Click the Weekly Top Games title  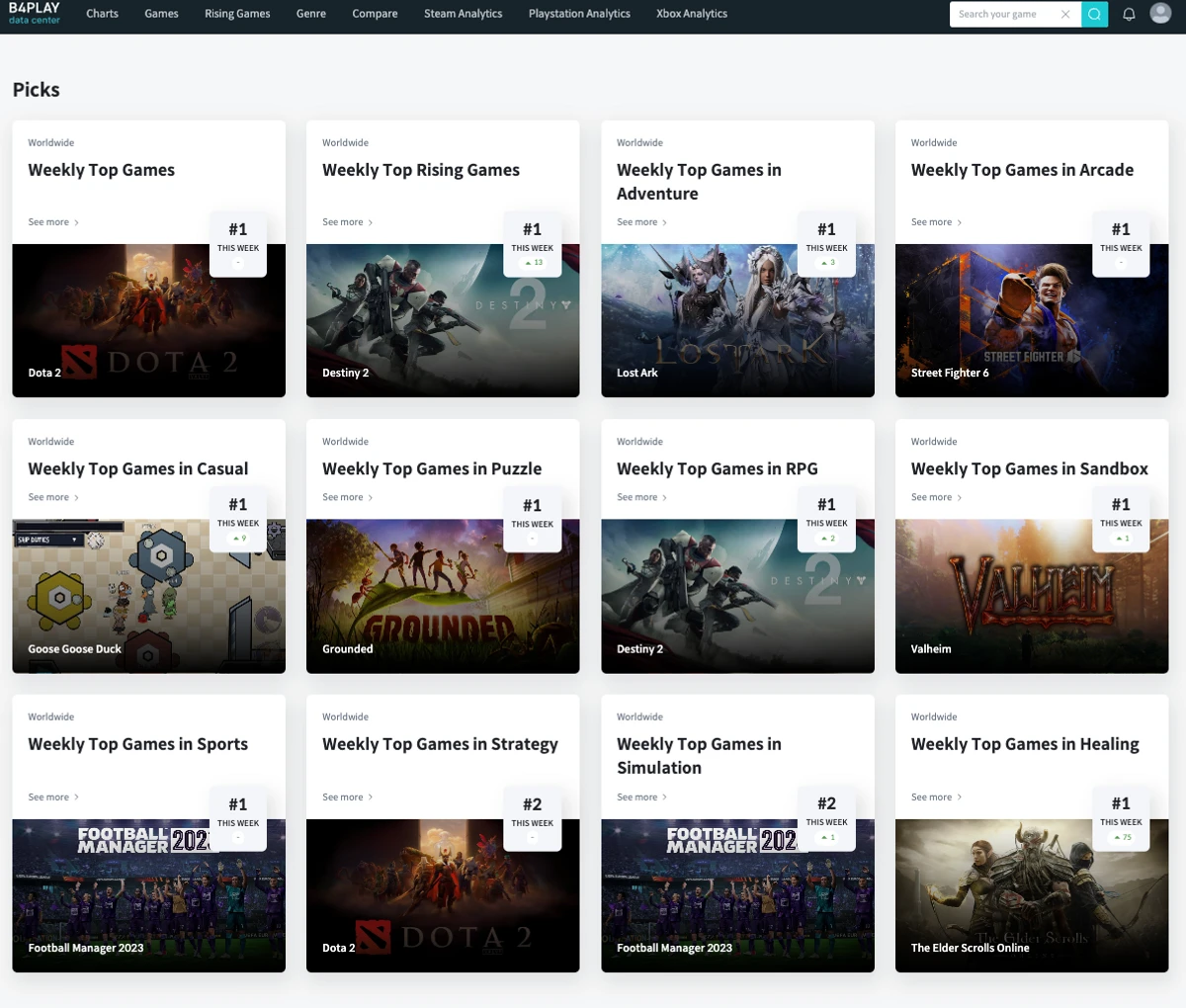coord(101,170)
